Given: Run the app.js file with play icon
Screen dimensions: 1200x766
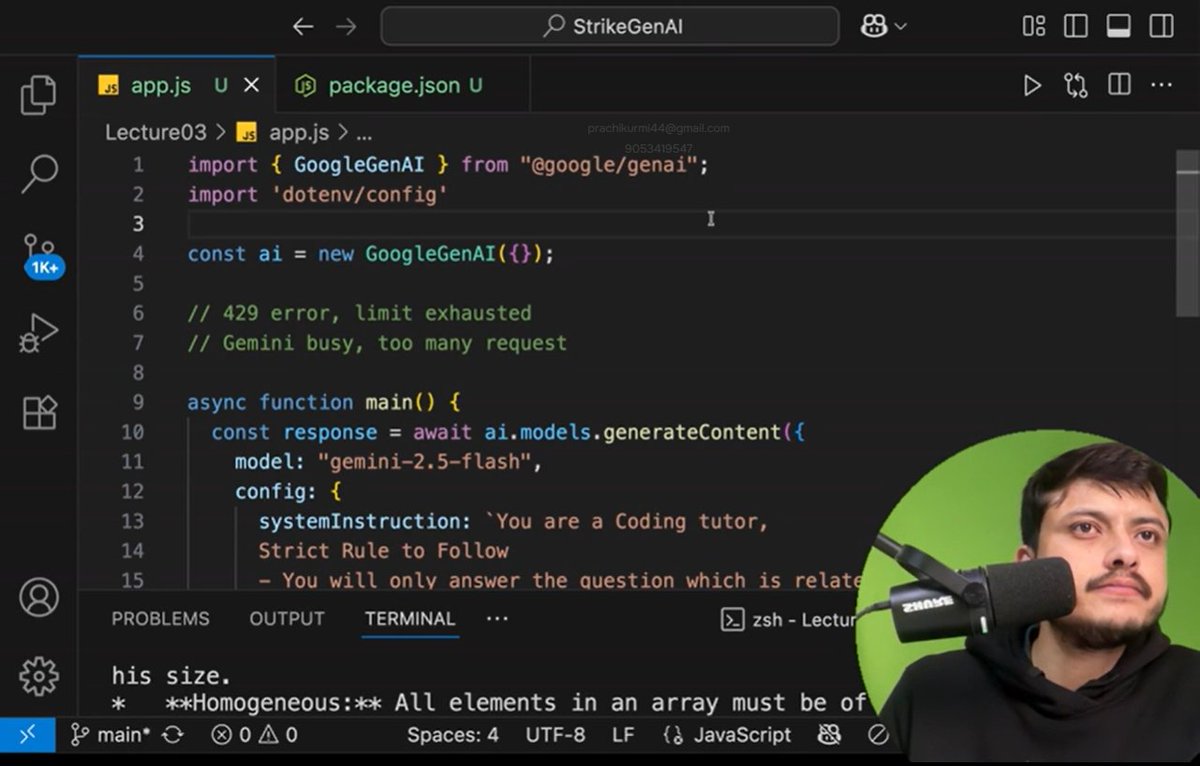Looking at the screenshot, I should point(1032,86).
